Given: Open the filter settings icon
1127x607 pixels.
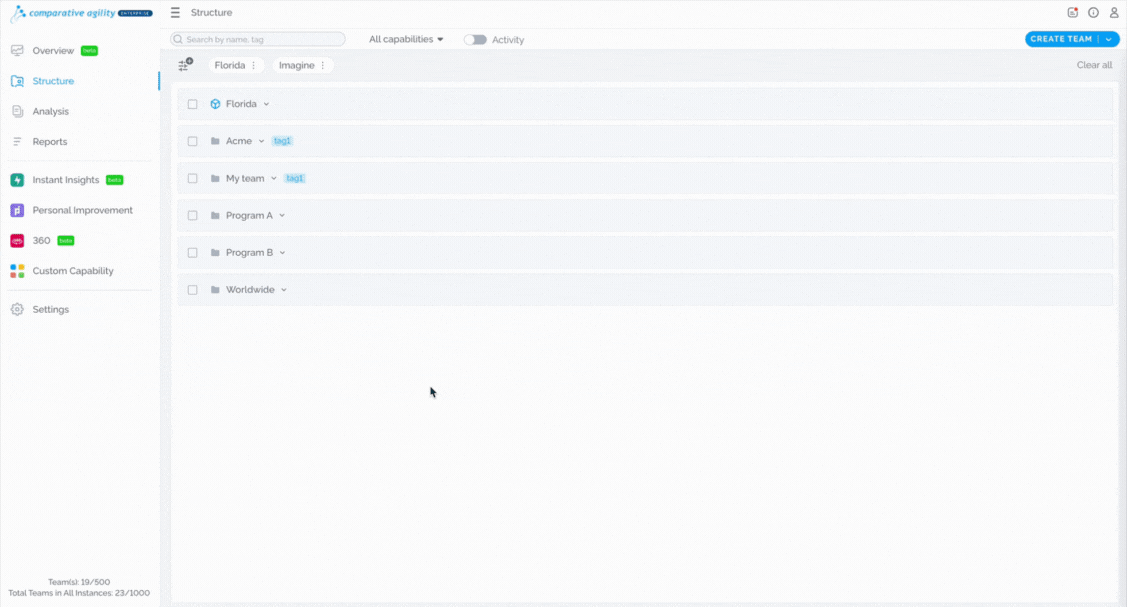Looking at the screenshot, I should 185,65.
